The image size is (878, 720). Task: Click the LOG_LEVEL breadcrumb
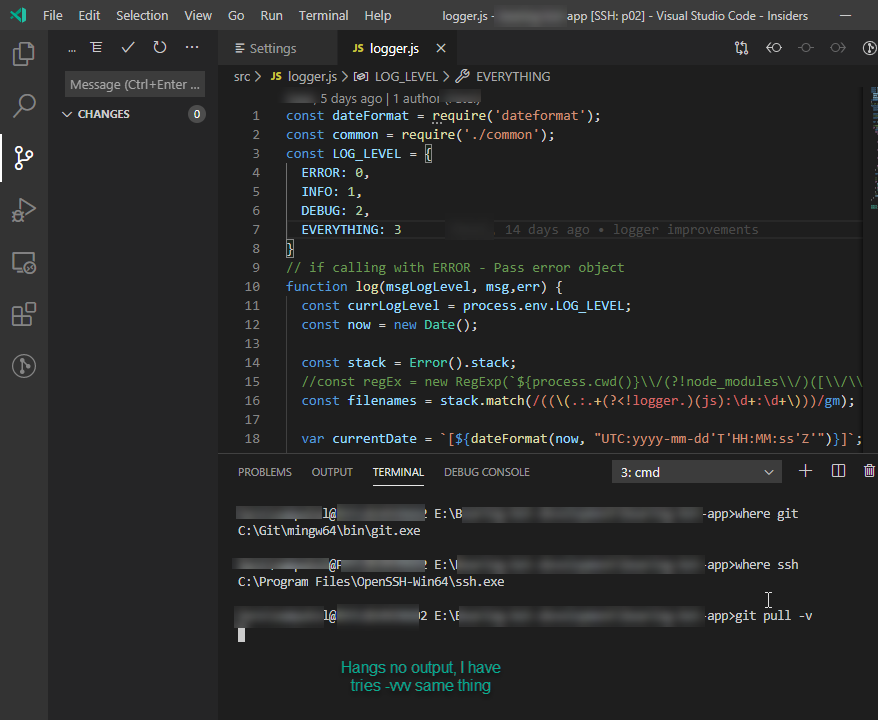pos(406,76)
